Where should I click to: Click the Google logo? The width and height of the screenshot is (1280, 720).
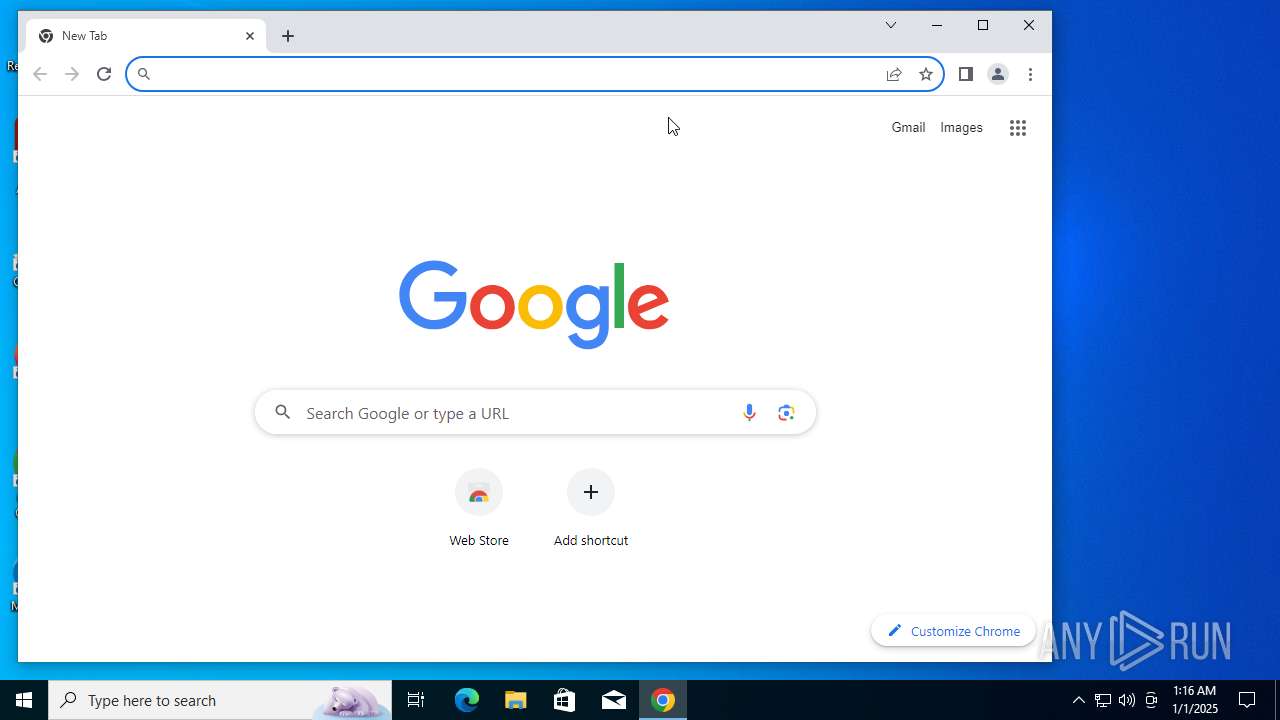click(x=534, y=304)
